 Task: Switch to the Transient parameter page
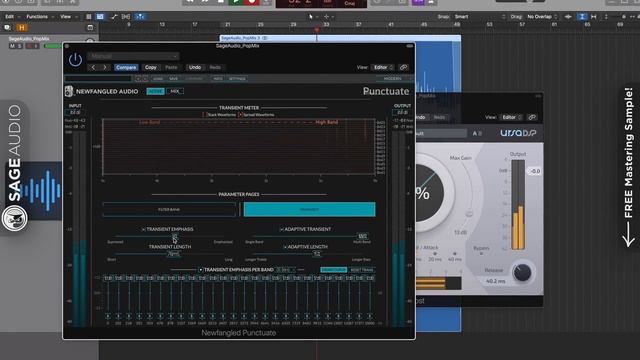(309, 209)
